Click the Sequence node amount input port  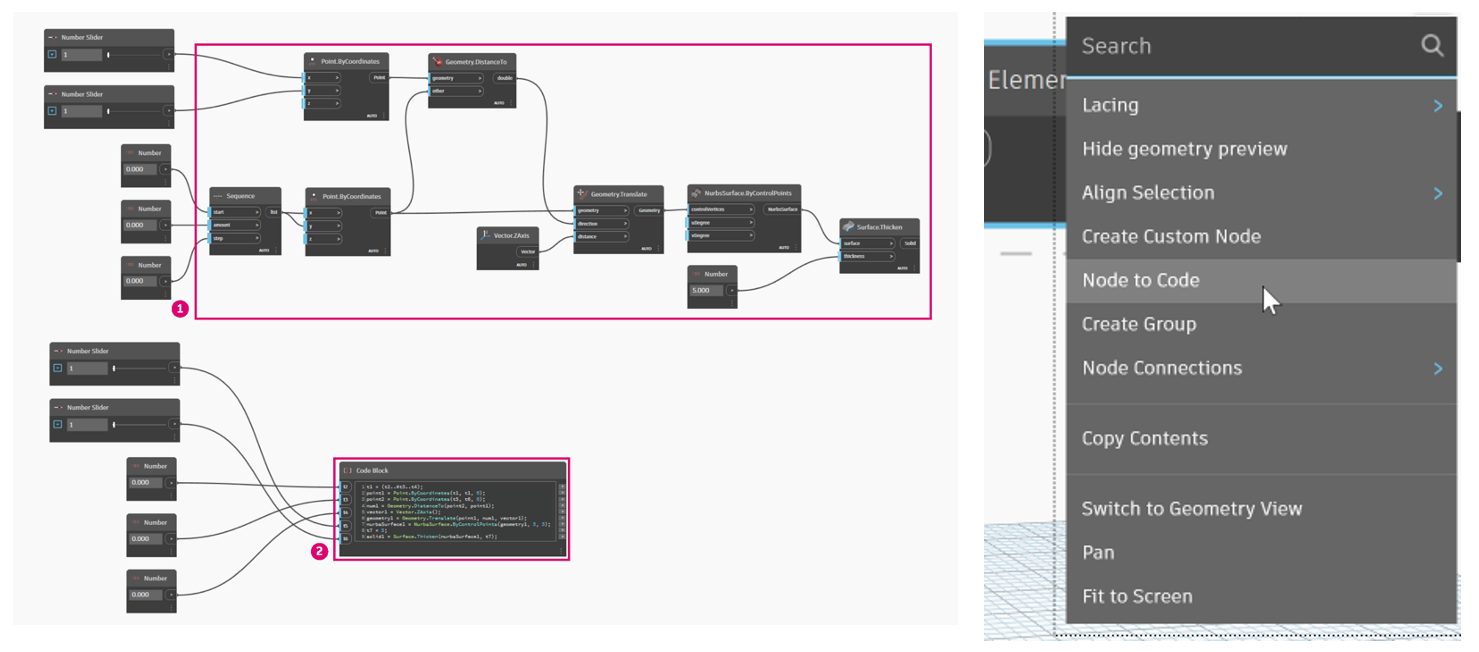pyautogui.click(x=235, y=225)
